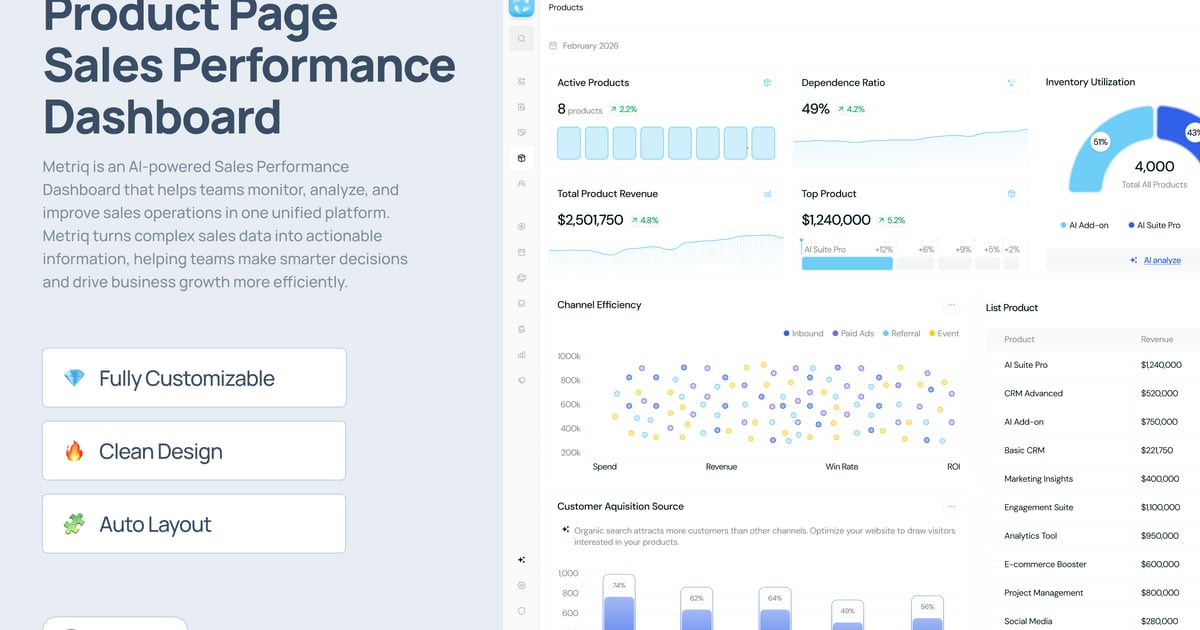Open Channel Efficiency more options menu
This screenshot has width=1200, height=630.
[x=951, y=305]
